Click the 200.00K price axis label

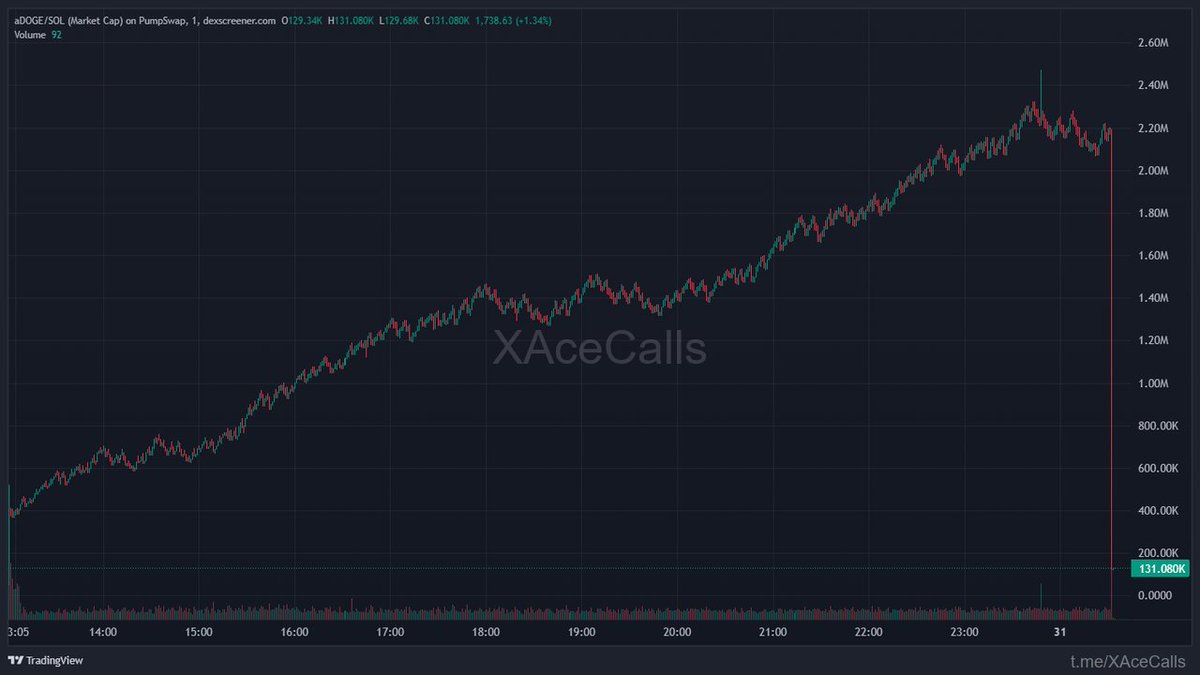coord(1158,554)
